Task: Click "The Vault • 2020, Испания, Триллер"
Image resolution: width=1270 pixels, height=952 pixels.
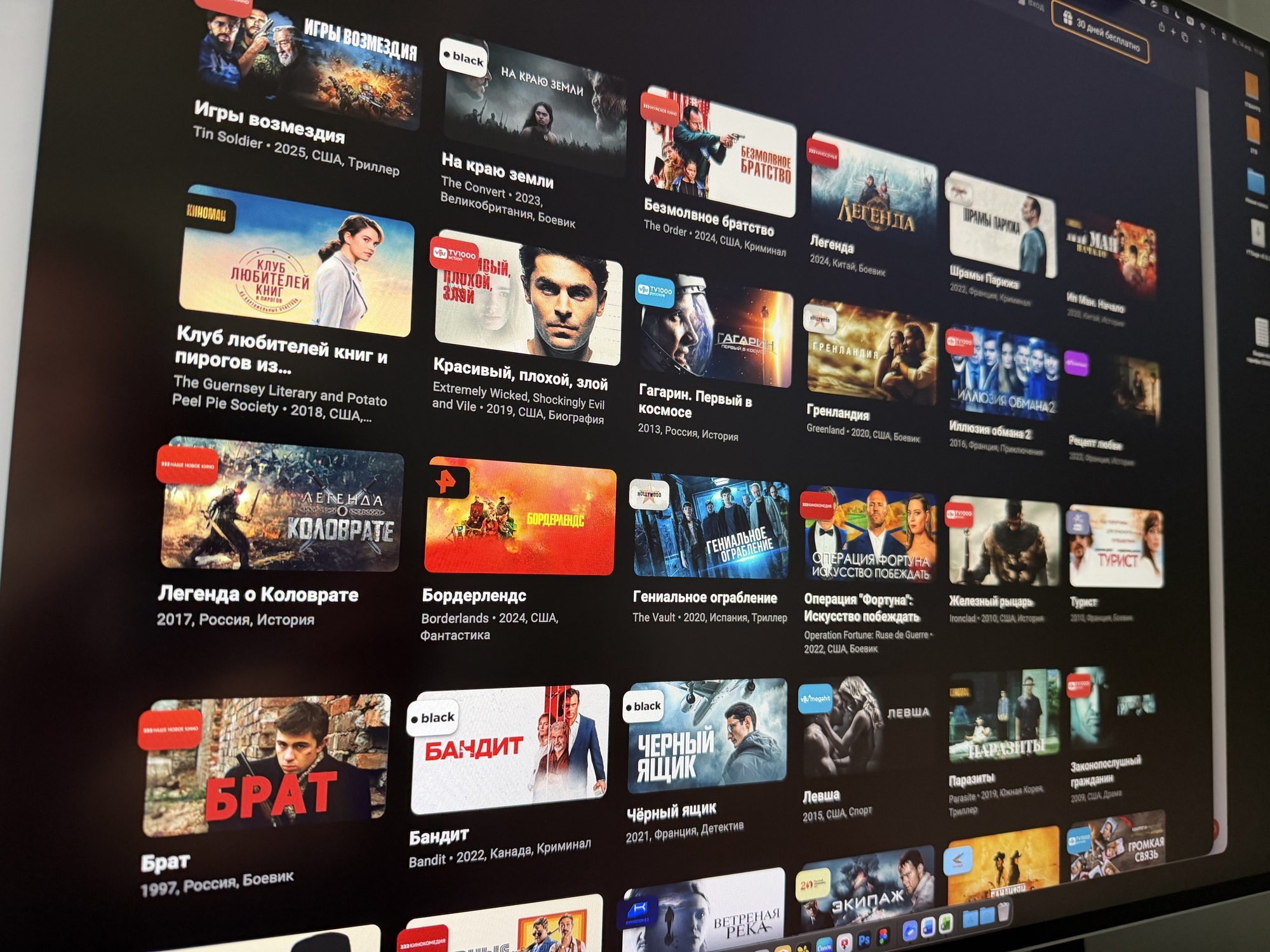Action: 709,617
